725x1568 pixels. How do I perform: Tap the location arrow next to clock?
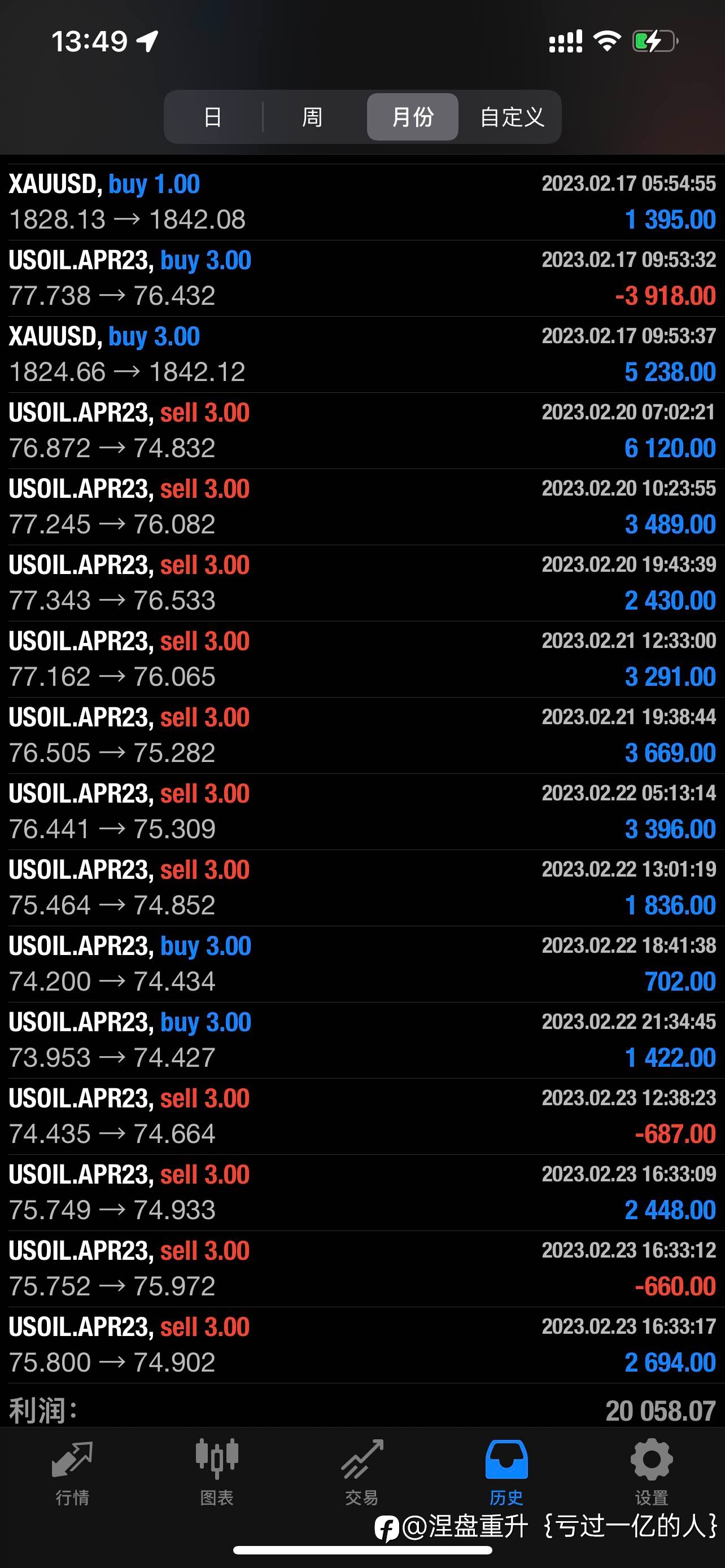pyautogui.click(x=147, y=41)
